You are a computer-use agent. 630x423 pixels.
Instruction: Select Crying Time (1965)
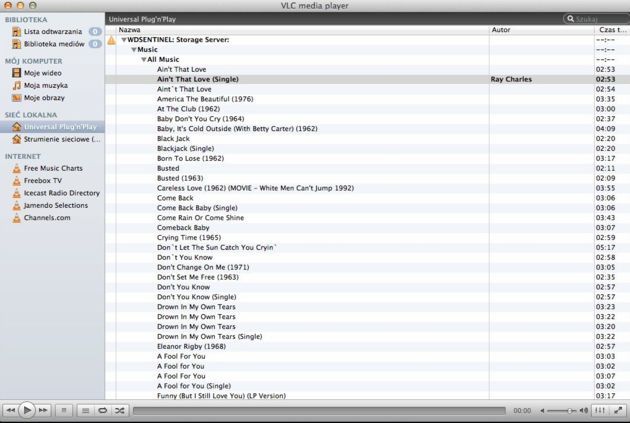click(x=189, y=237)
